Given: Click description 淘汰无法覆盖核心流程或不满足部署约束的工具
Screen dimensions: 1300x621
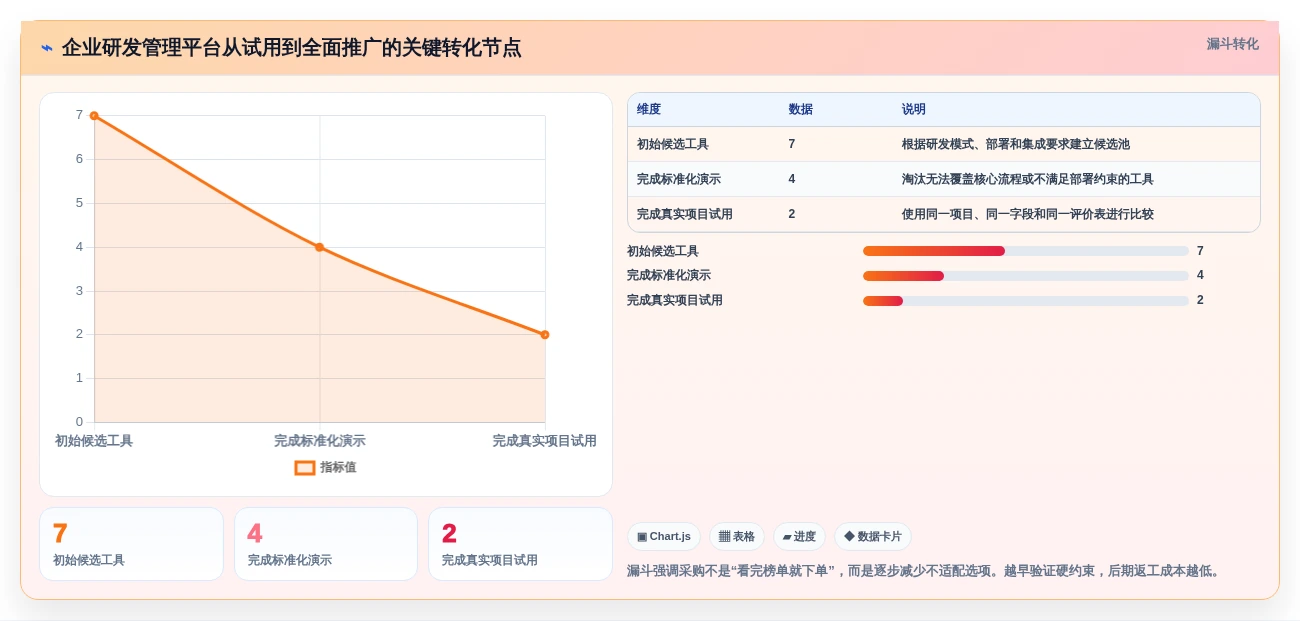Looking at the screenshot, I should (x=1028, y=180).
